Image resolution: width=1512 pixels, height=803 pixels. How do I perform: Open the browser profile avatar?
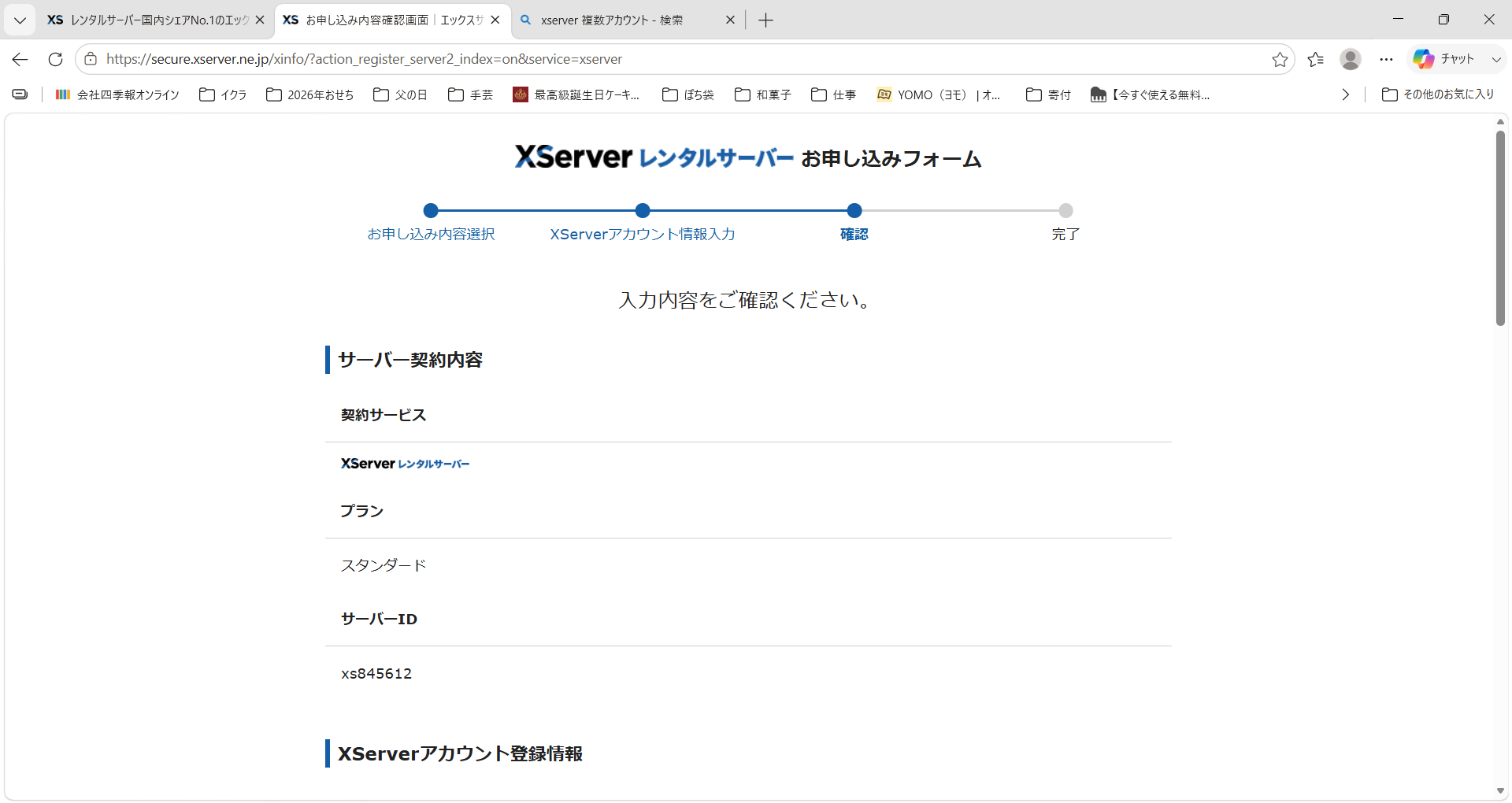click(x=1351, y=59)
